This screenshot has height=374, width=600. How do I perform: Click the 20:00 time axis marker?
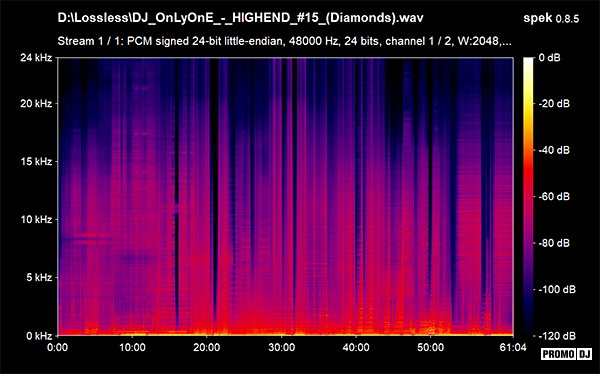point(207,348)
